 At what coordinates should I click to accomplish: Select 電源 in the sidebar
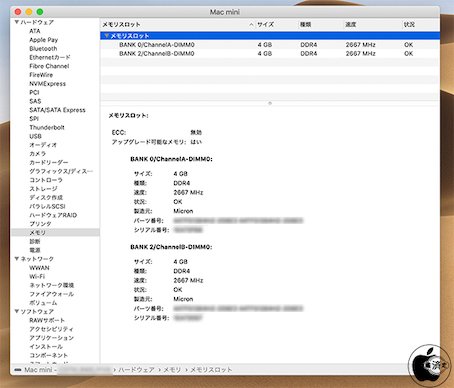[x=35, y=250]
